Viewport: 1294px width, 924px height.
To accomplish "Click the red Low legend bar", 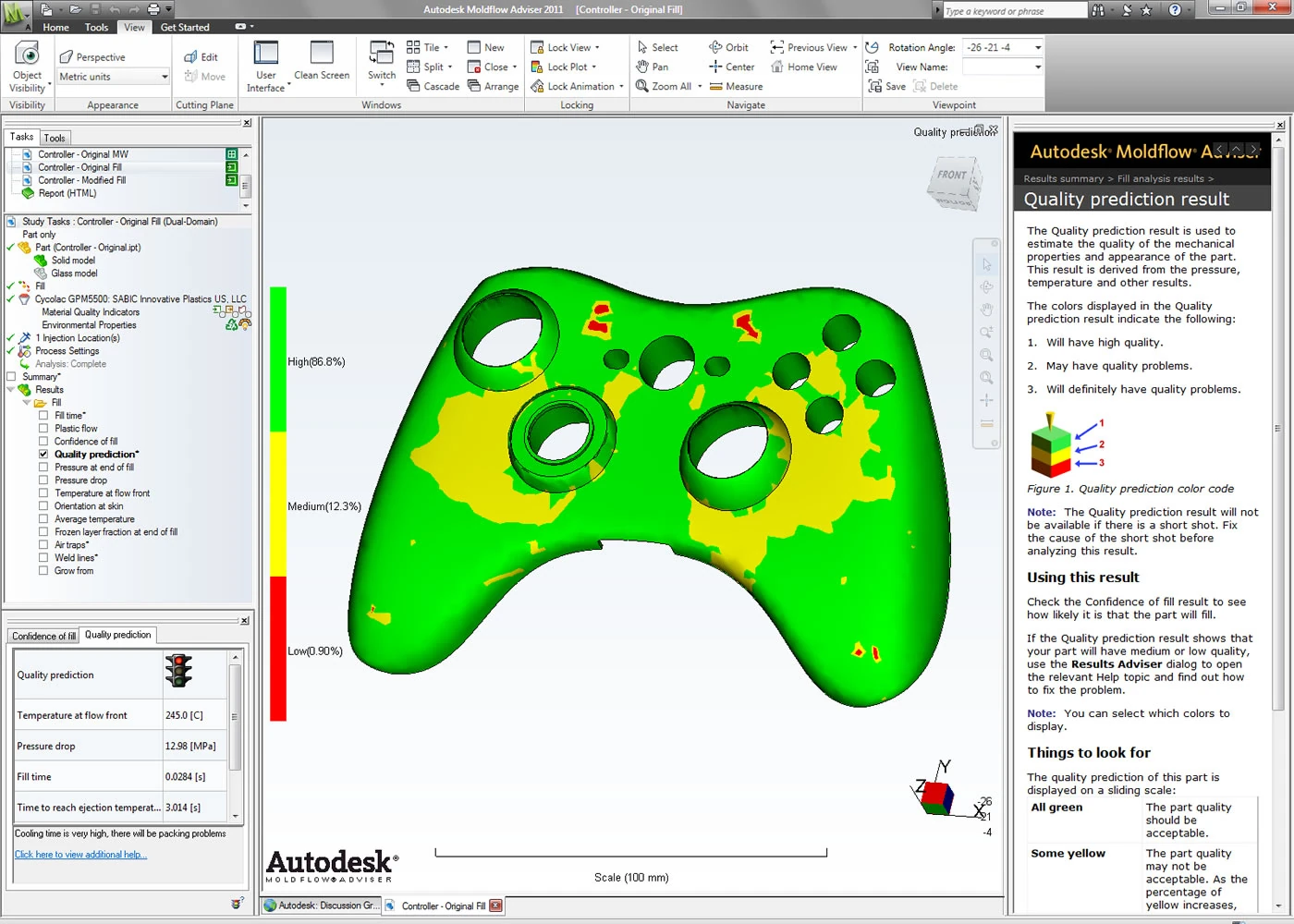I will (277, 649).
